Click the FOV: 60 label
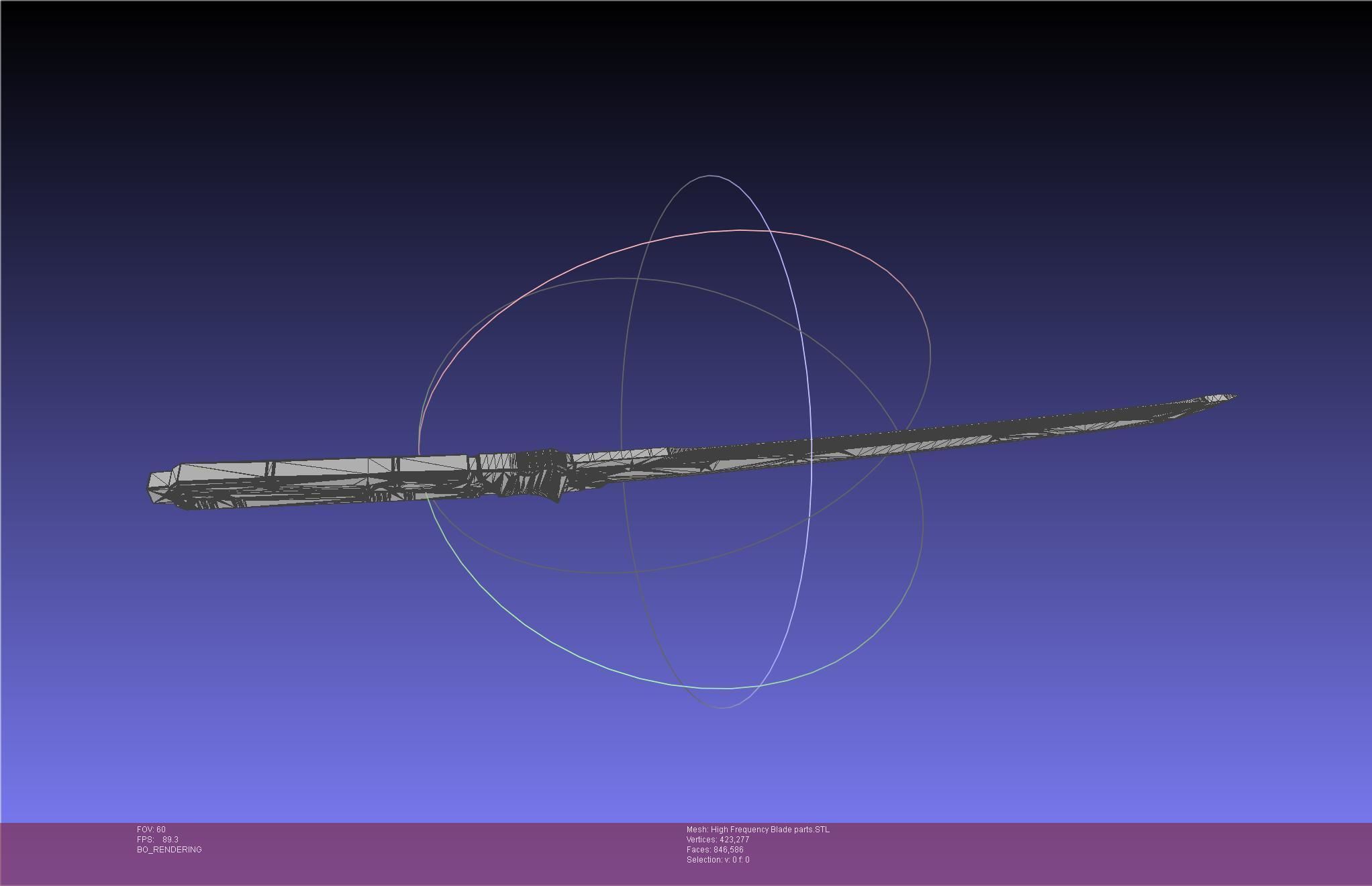Image resolution: width=1372 pixels, height=886 pixels. pos(151,830)
